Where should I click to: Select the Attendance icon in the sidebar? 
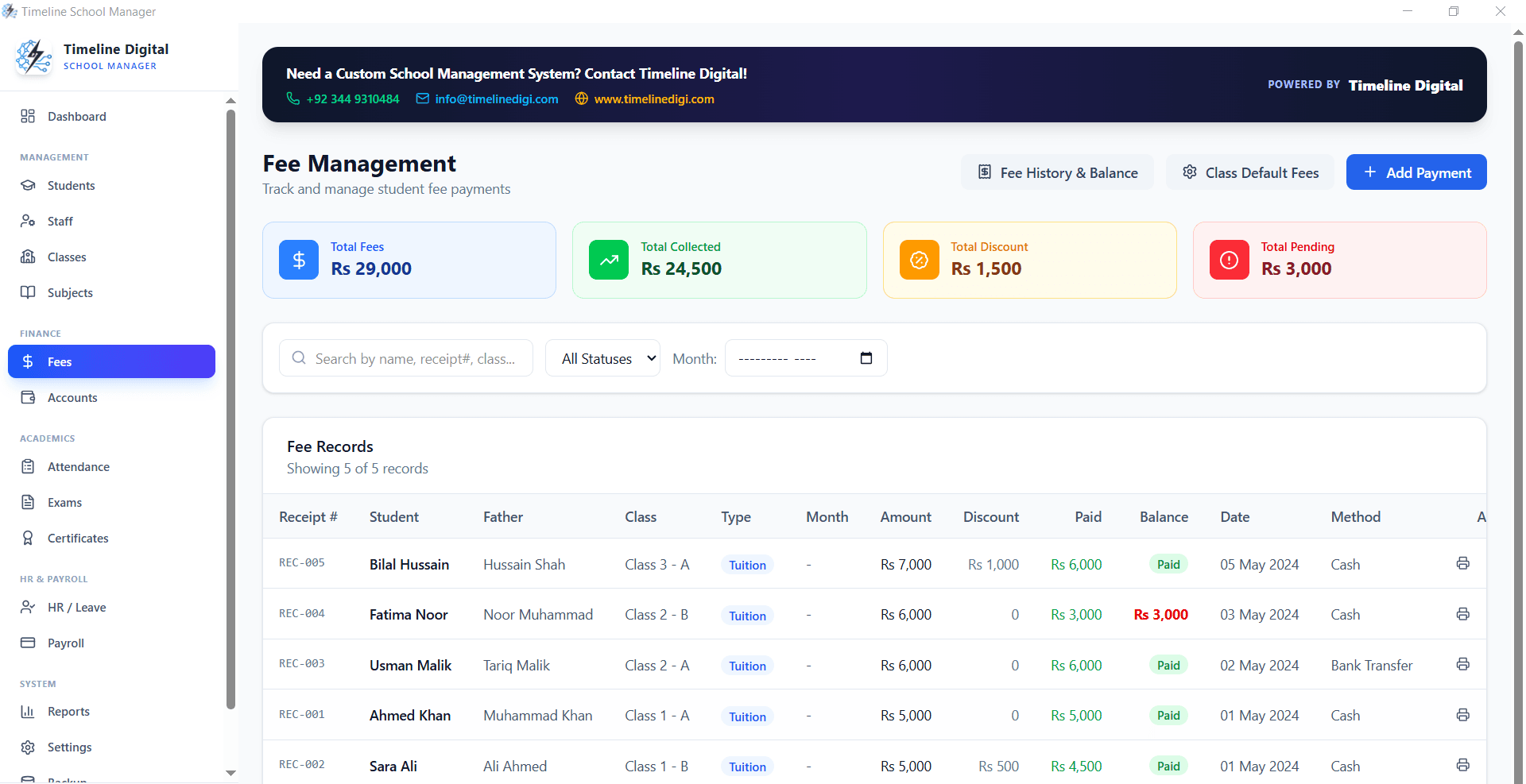tap(28, 466)
